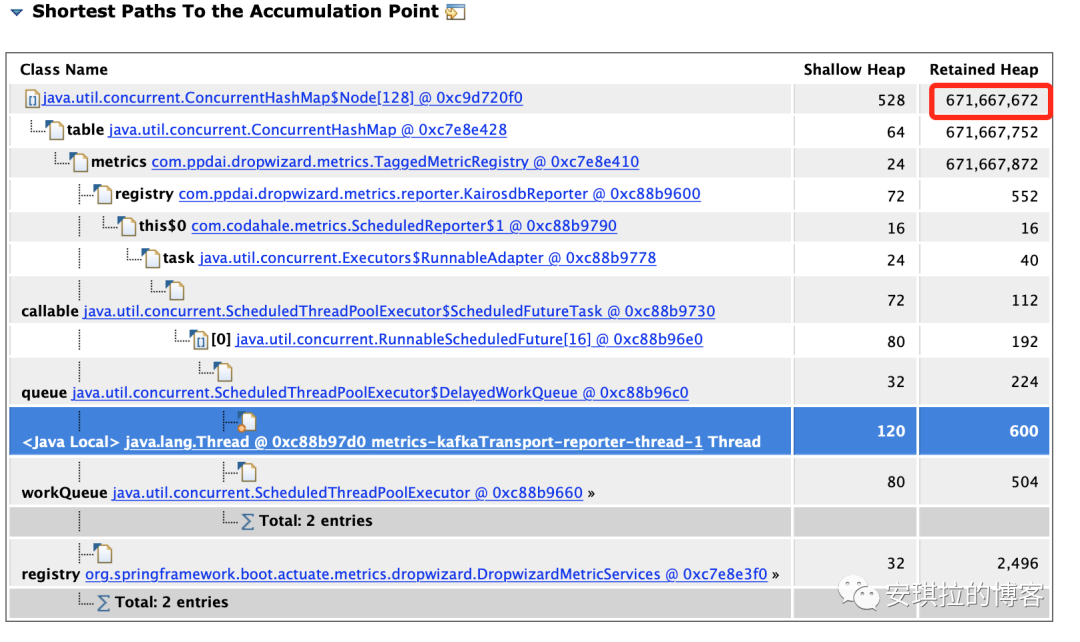1080x642 pixels.
Task: Click array icon beside [0] RunnableScheduledFuture
Action: pyautogui.click(x=200, y=340)
